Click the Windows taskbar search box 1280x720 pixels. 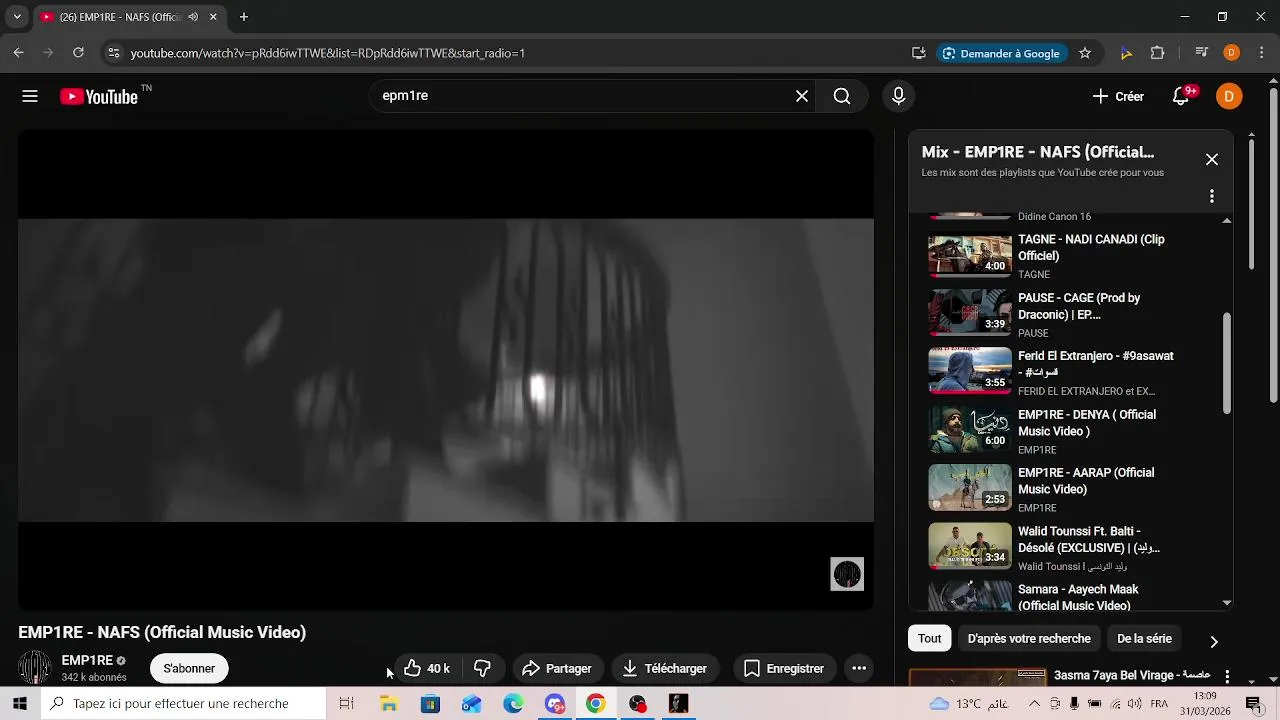tap(183, 704)
